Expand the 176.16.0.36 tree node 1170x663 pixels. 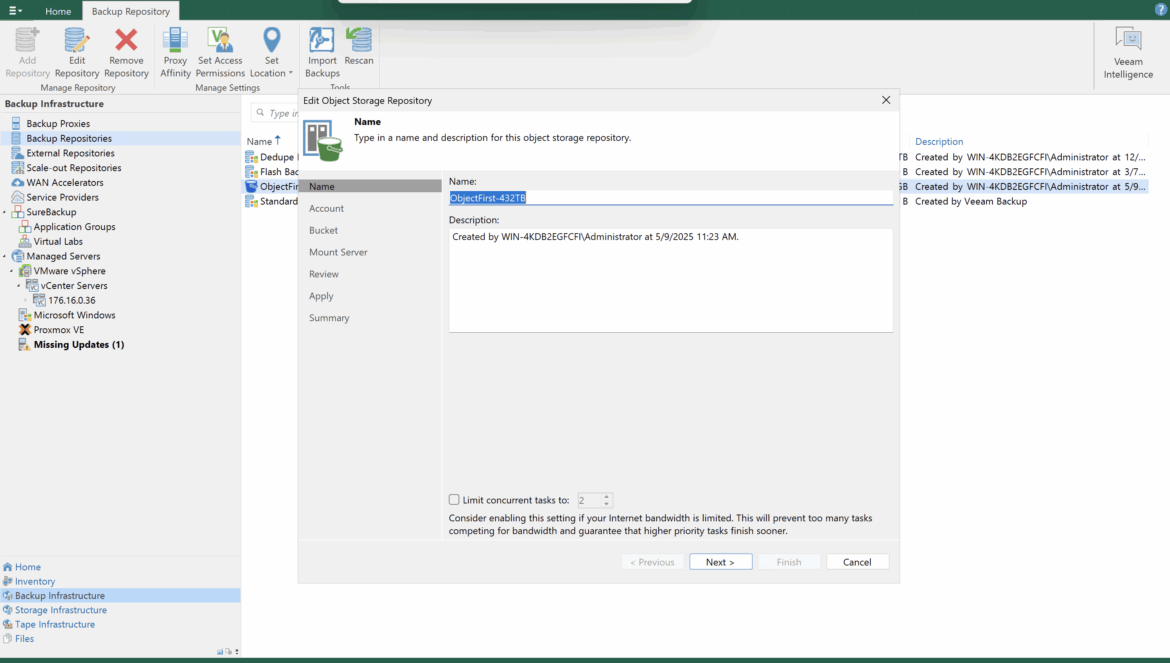click(x=26, y=301)
